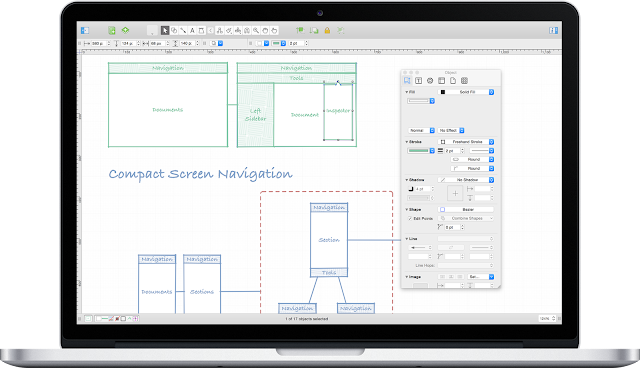Select the Rubber Stamp tool

pos(238,31)
